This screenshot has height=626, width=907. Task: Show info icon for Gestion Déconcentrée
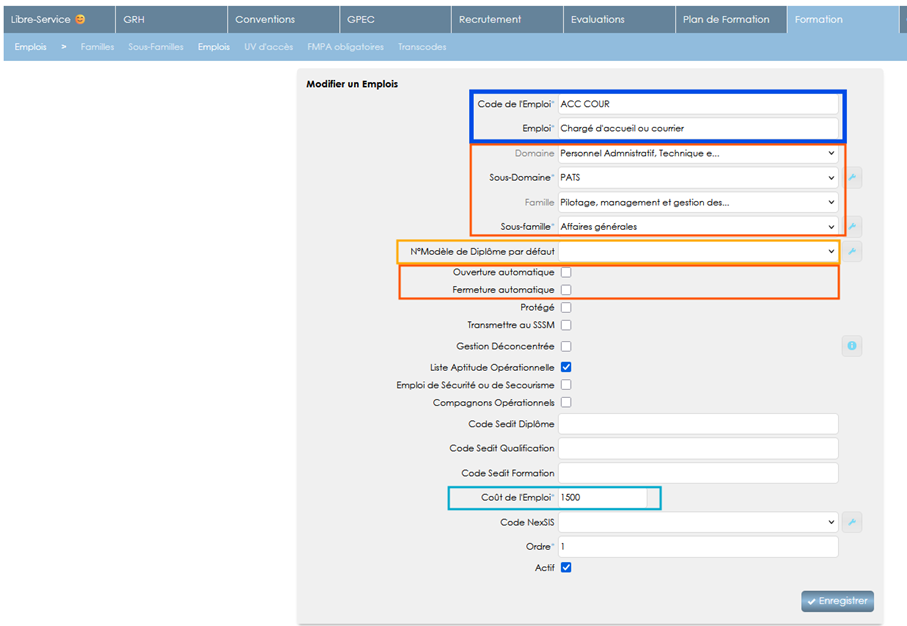coord(851,345)
